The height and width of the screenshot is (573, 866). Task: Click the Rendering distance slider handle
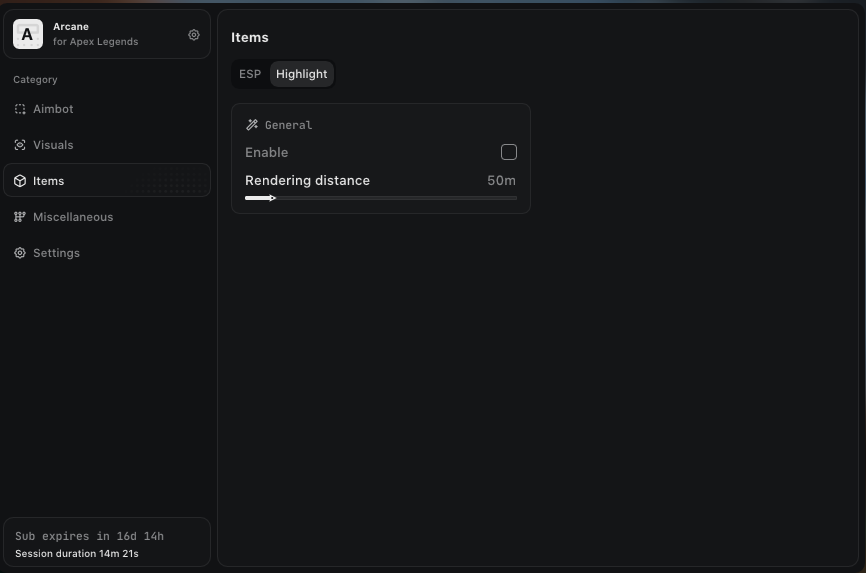(x=272, y=198)
